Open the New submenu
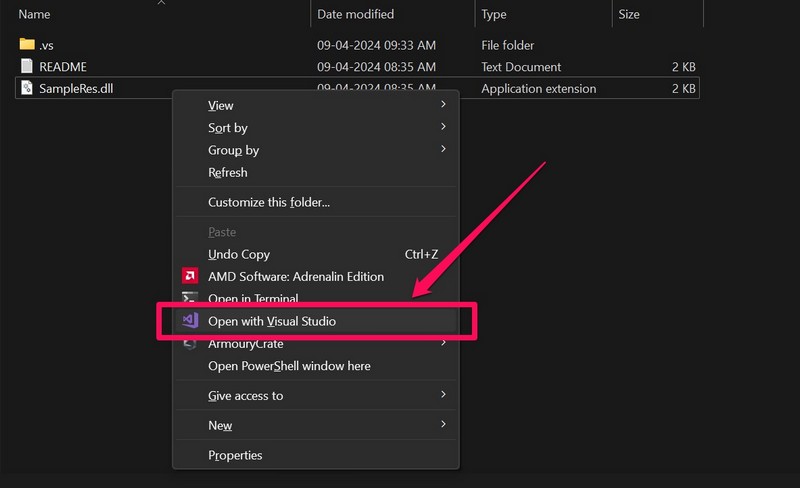Screen dimensions: 800x488 click(220, 425)
